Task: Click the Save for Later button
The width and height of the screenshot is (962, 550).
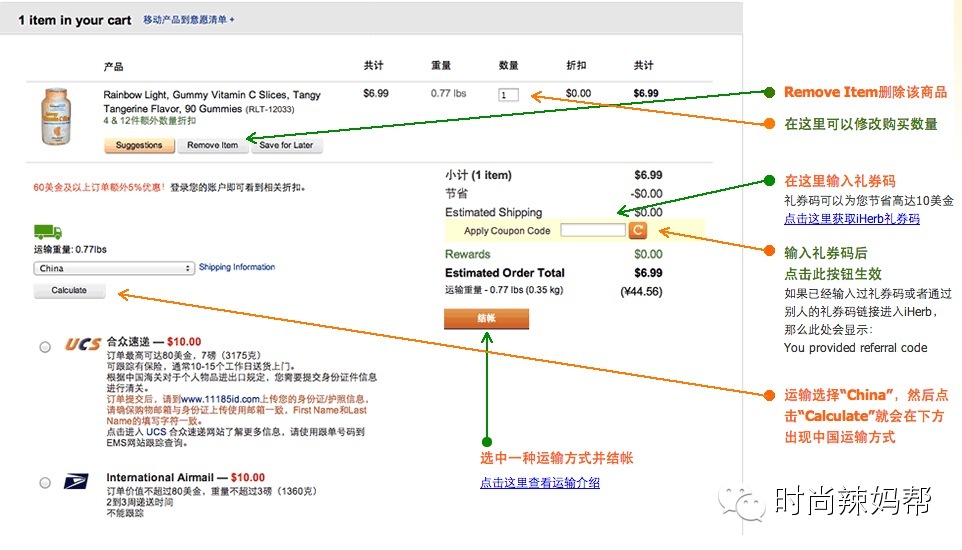Action: pyautogui.click(x=287, y=145)
